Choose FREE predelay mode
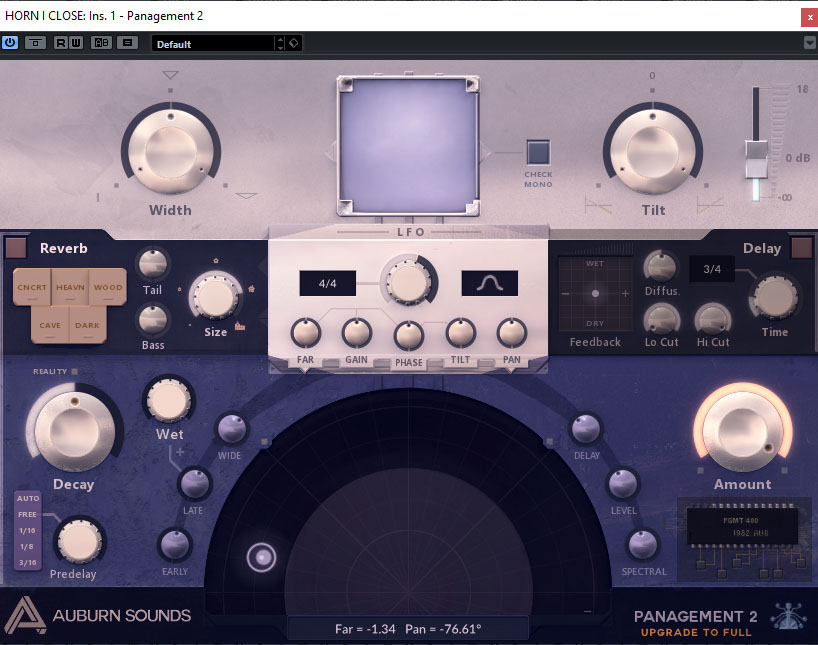 coord(28,515)
